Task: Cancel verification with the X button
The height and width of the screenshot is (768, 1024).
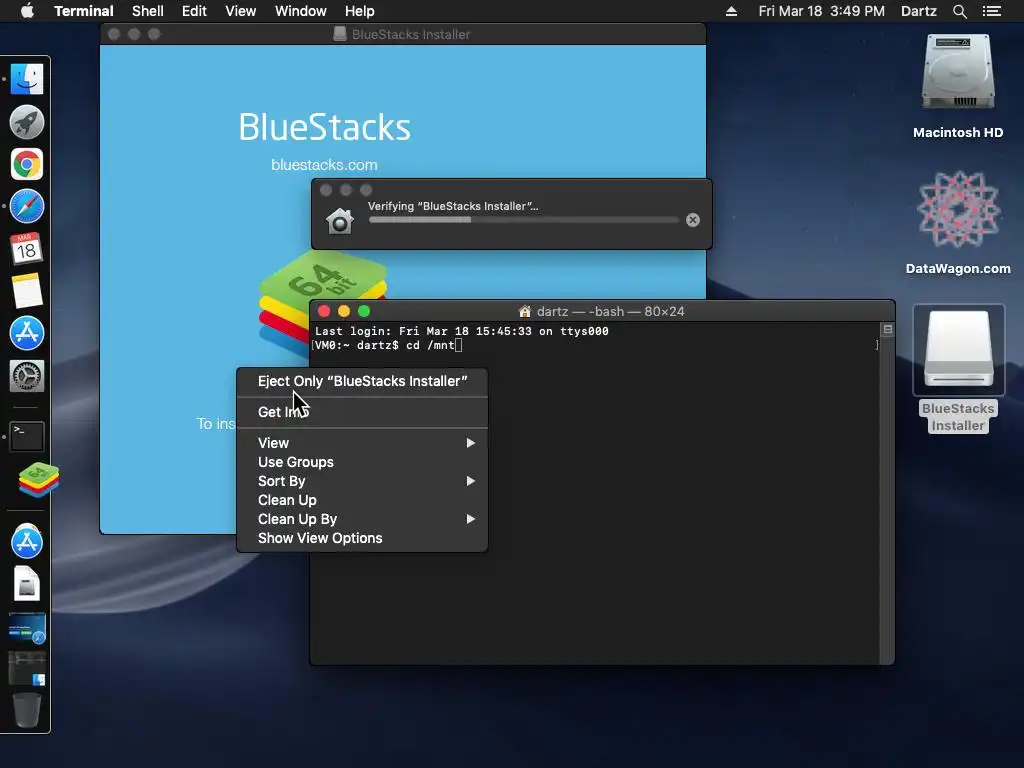Action: pos(693,220)
